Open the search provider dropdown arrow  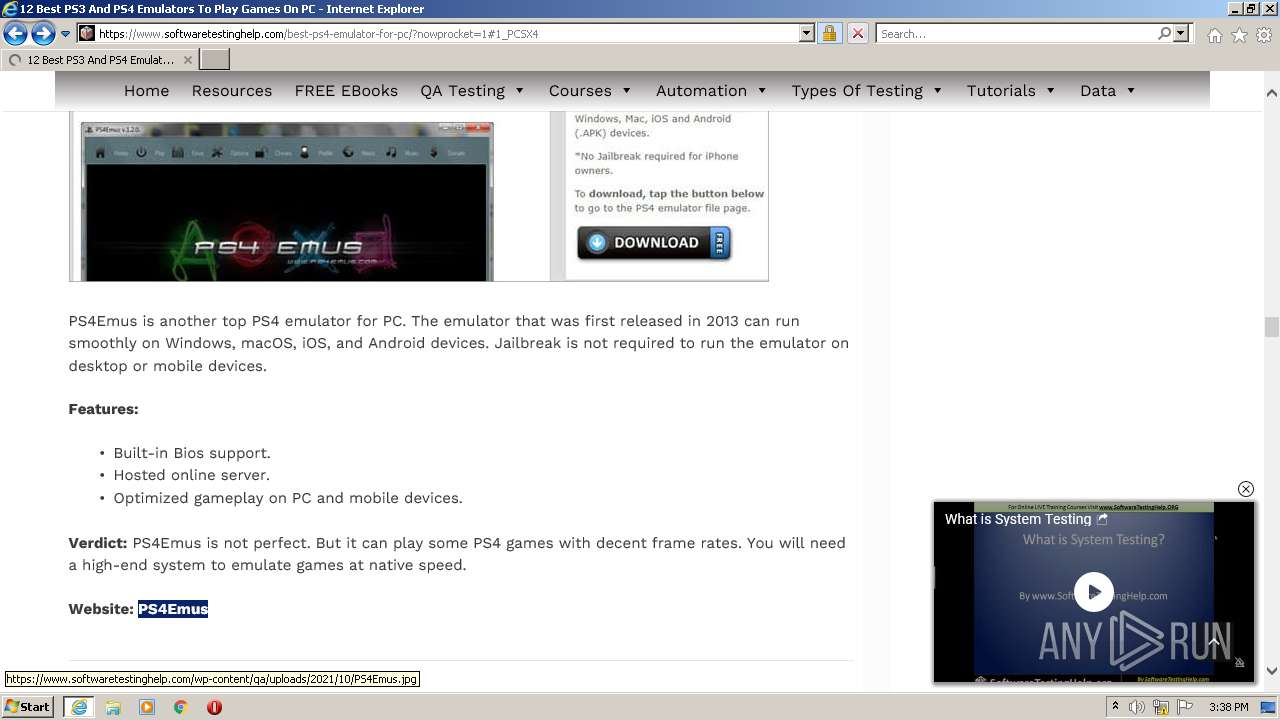point(1181,33)
